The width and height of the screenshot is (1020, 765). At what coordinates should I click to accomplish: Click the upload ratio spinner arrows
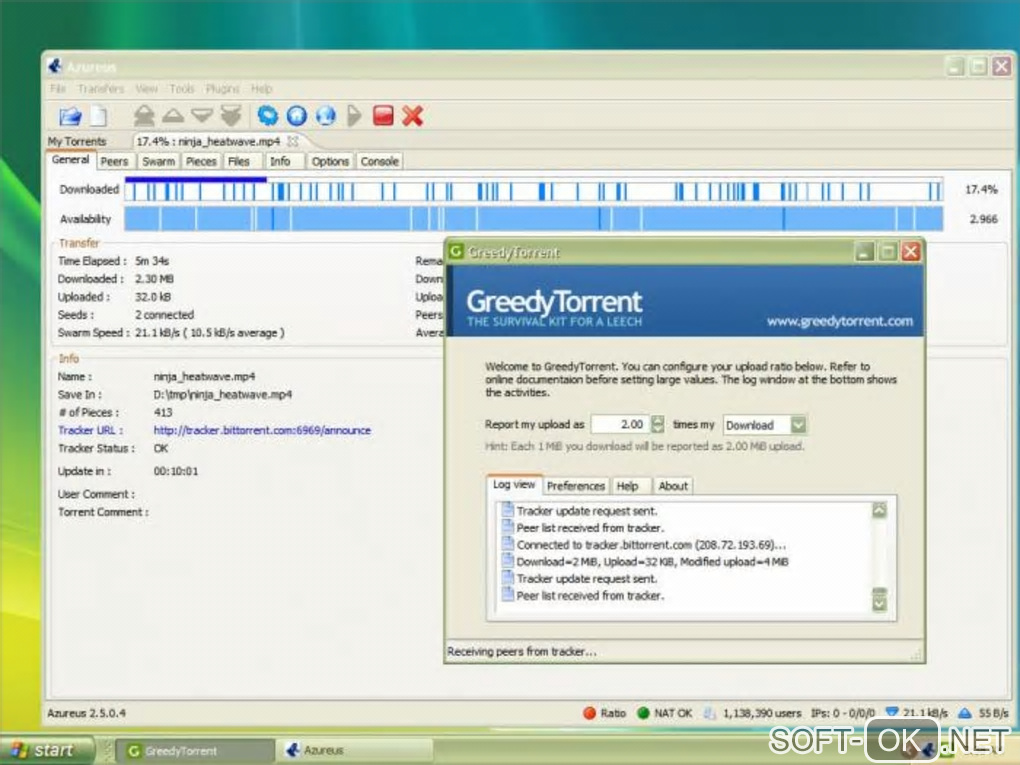[658, 424]
